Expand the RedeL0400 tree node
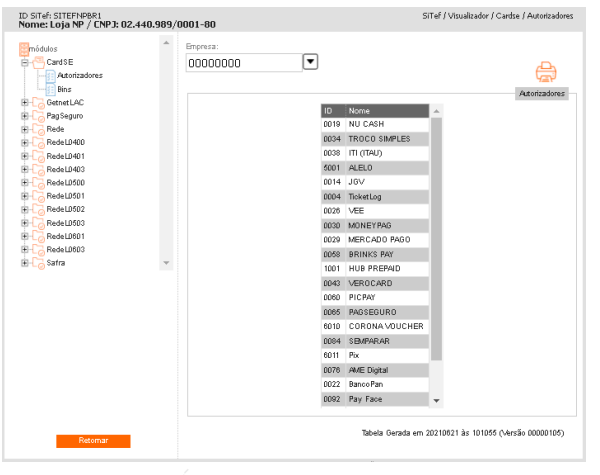600x475 pixels. pos(23,143)
